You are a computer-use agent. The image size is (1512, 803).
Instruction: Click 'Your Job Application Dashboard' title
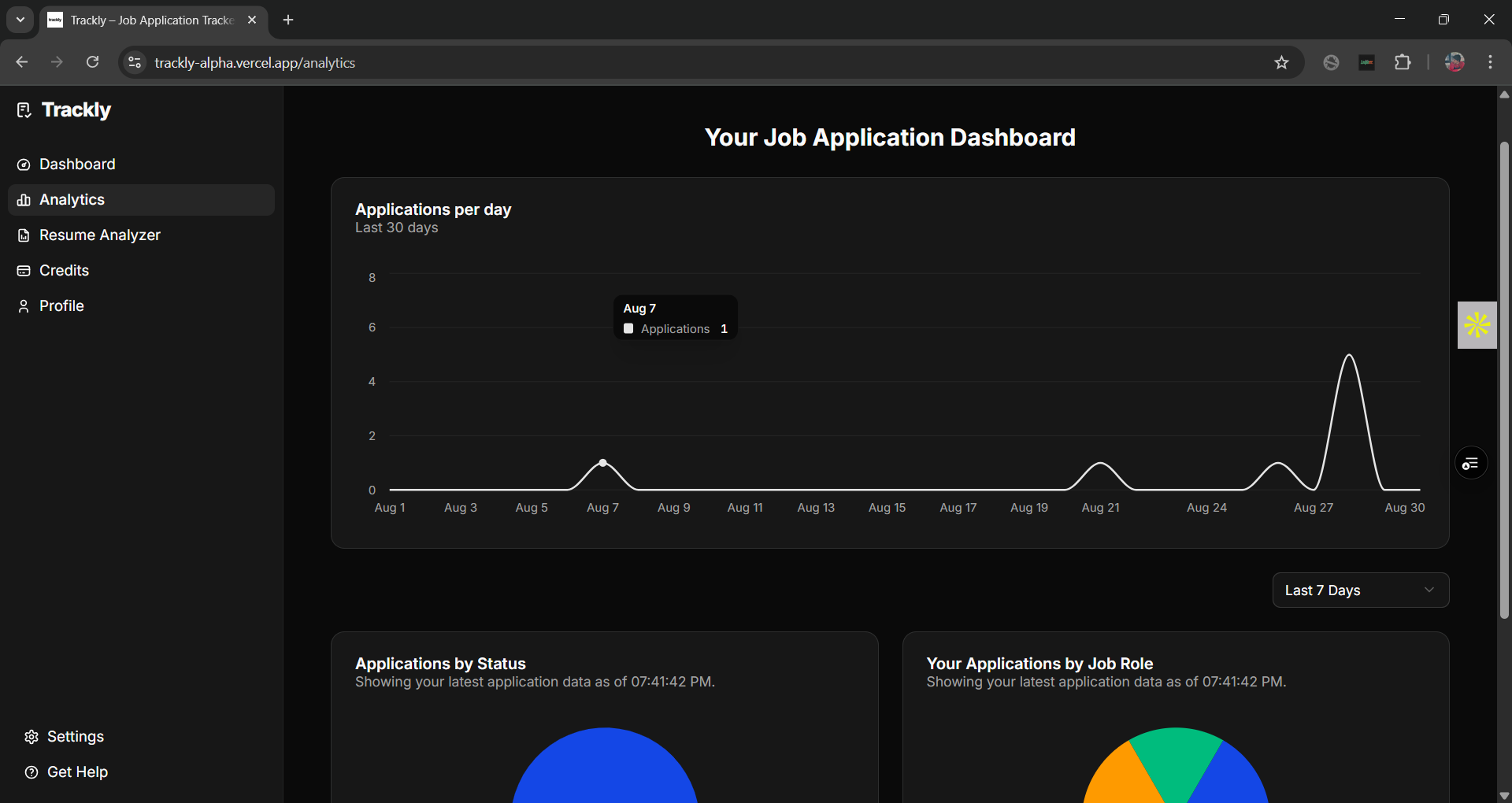pos(890,138)
